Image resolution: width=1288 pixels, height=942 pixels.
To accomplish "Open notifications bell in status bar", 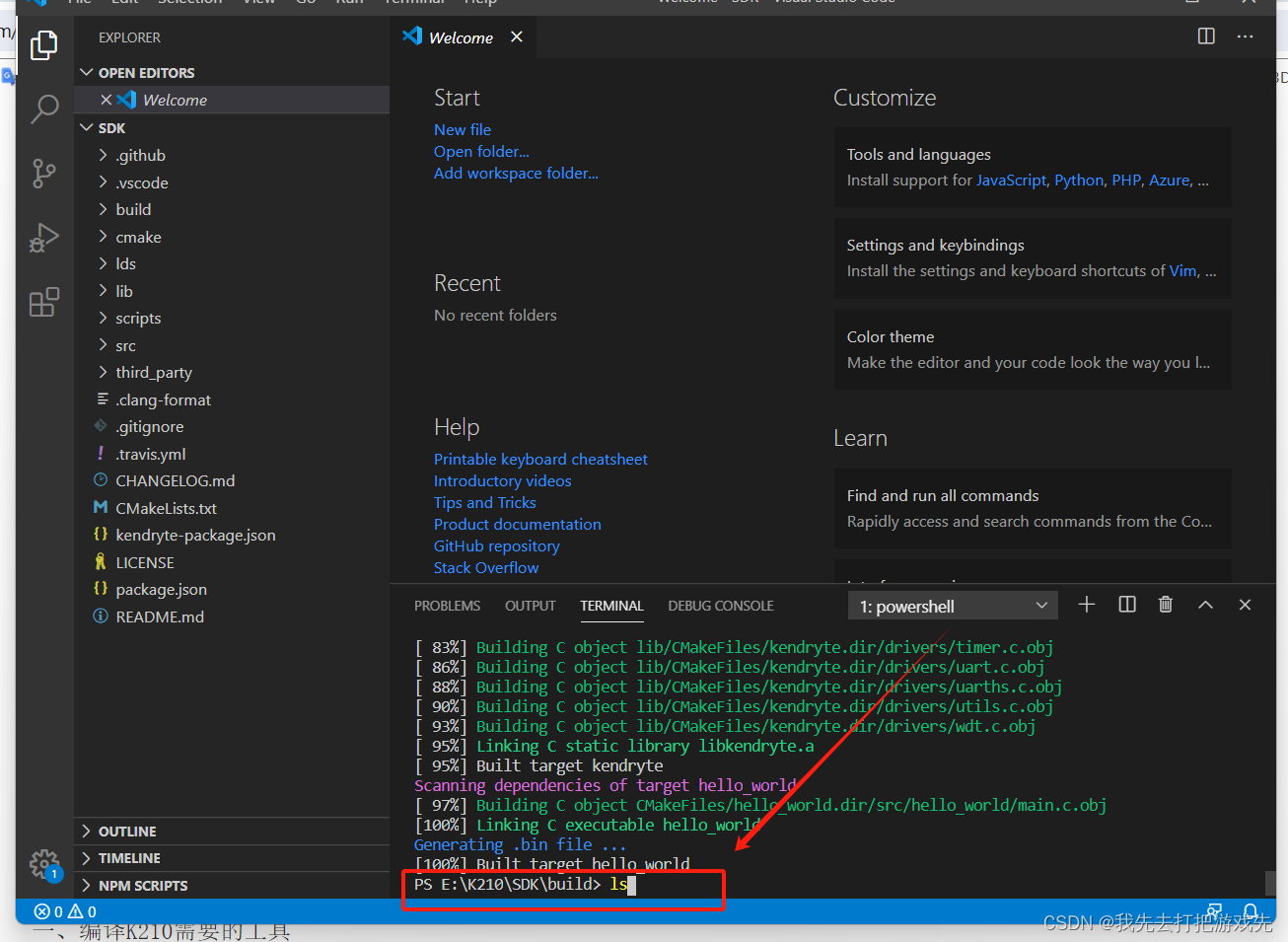I will [1251, 910].
